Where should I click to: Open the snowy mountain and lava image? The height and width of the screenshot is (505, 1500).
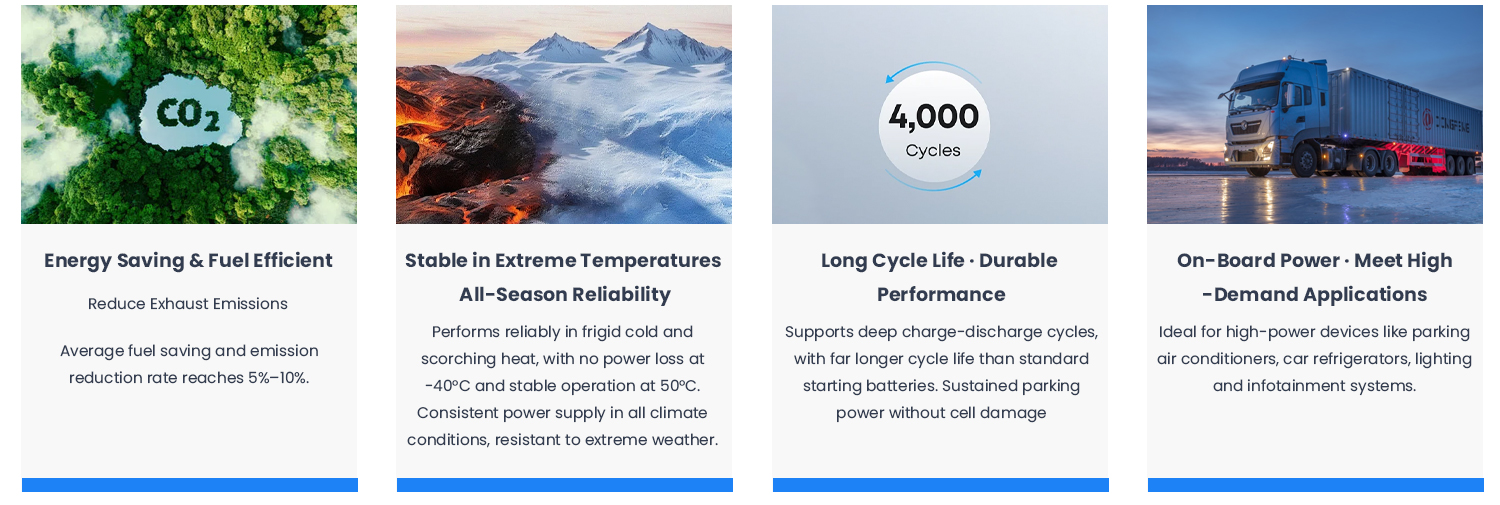564,114
